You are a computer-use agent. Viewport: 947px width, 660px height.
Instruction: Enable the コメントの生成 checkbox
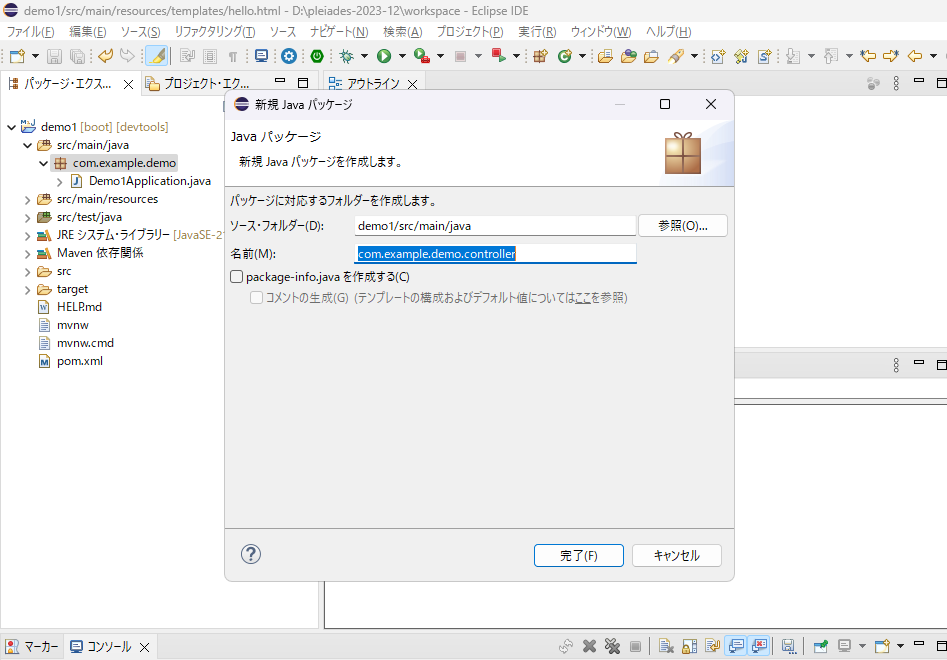255,297
